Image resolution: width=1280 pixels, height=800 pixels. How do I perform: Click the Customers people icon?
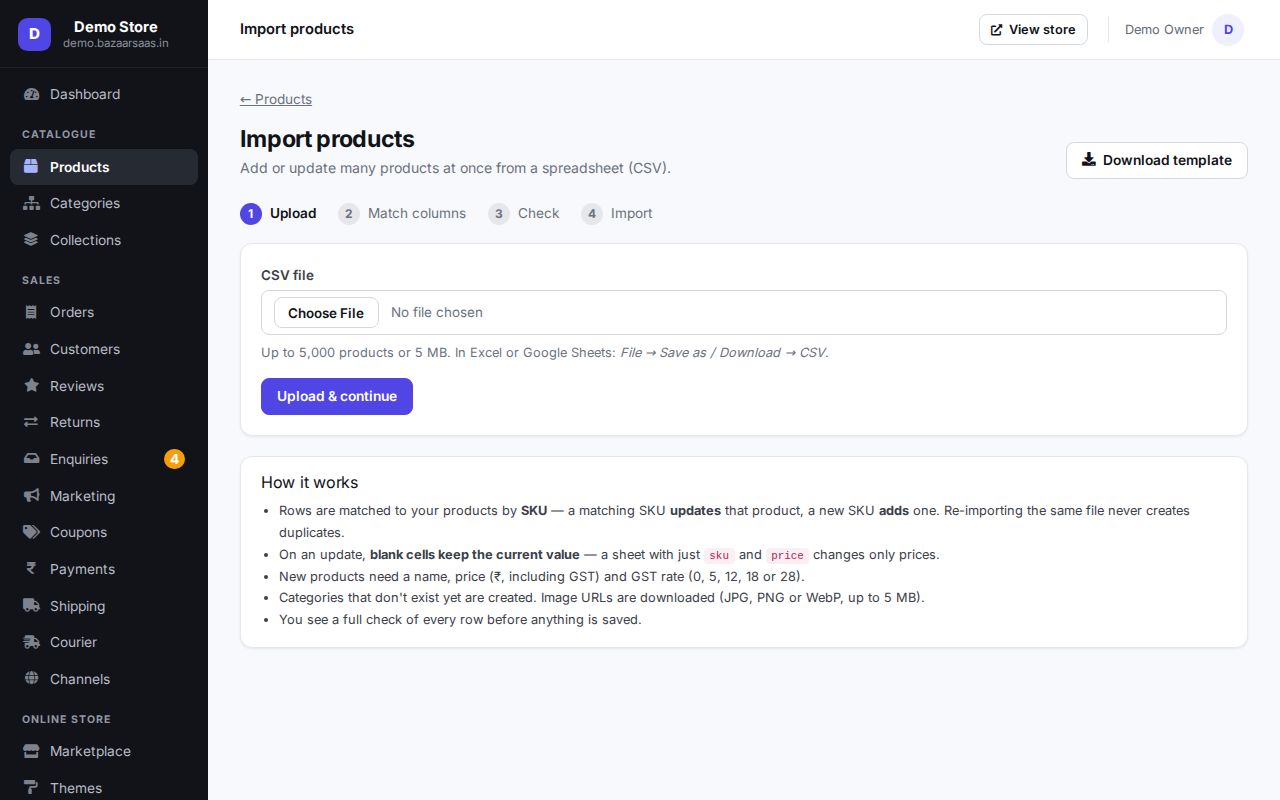(x=31, y=349)
